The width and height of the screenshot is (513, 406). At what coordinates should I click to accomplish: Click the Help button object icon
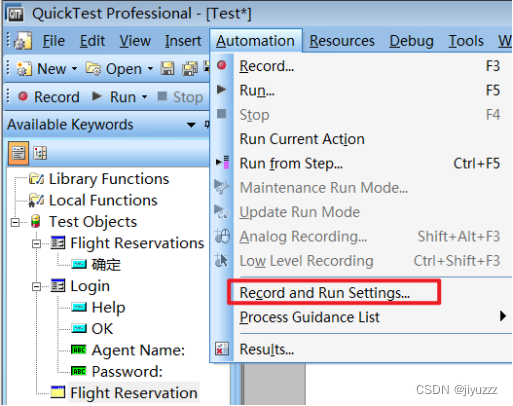coord(79,307)
